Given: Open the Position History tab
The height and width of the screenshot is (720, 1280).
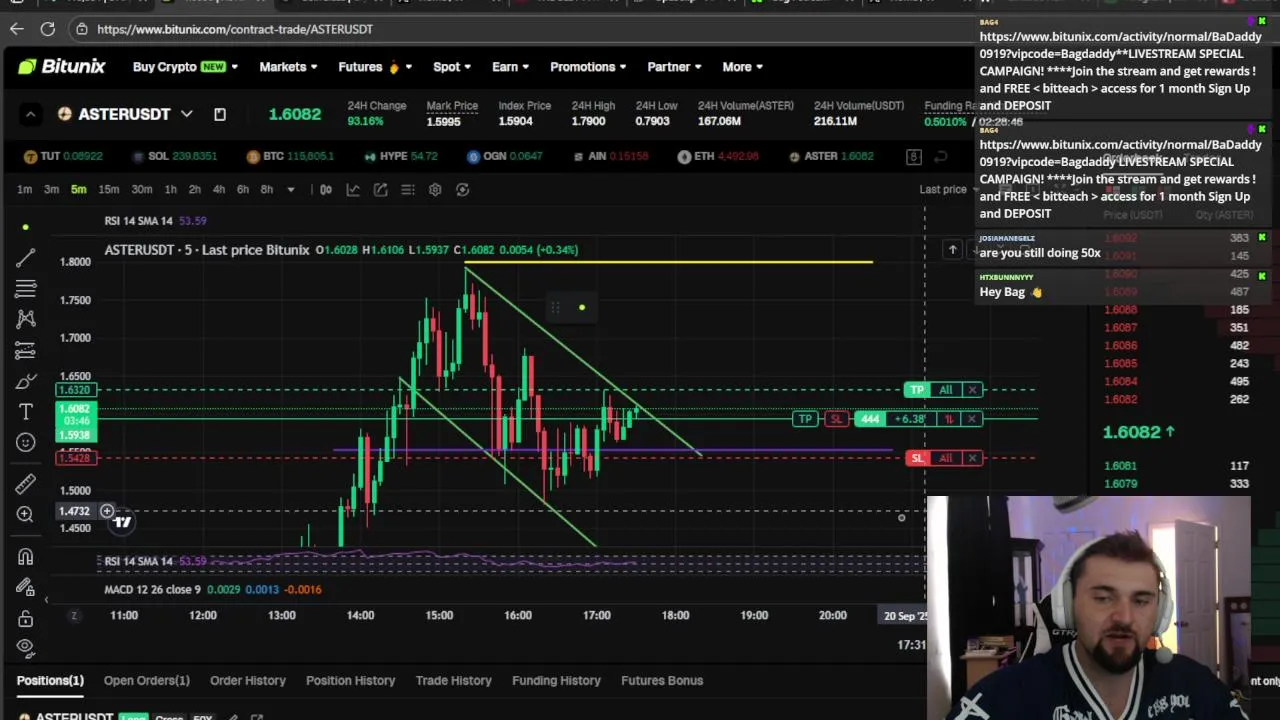Looking at the screenshot, I should point(350,680).
